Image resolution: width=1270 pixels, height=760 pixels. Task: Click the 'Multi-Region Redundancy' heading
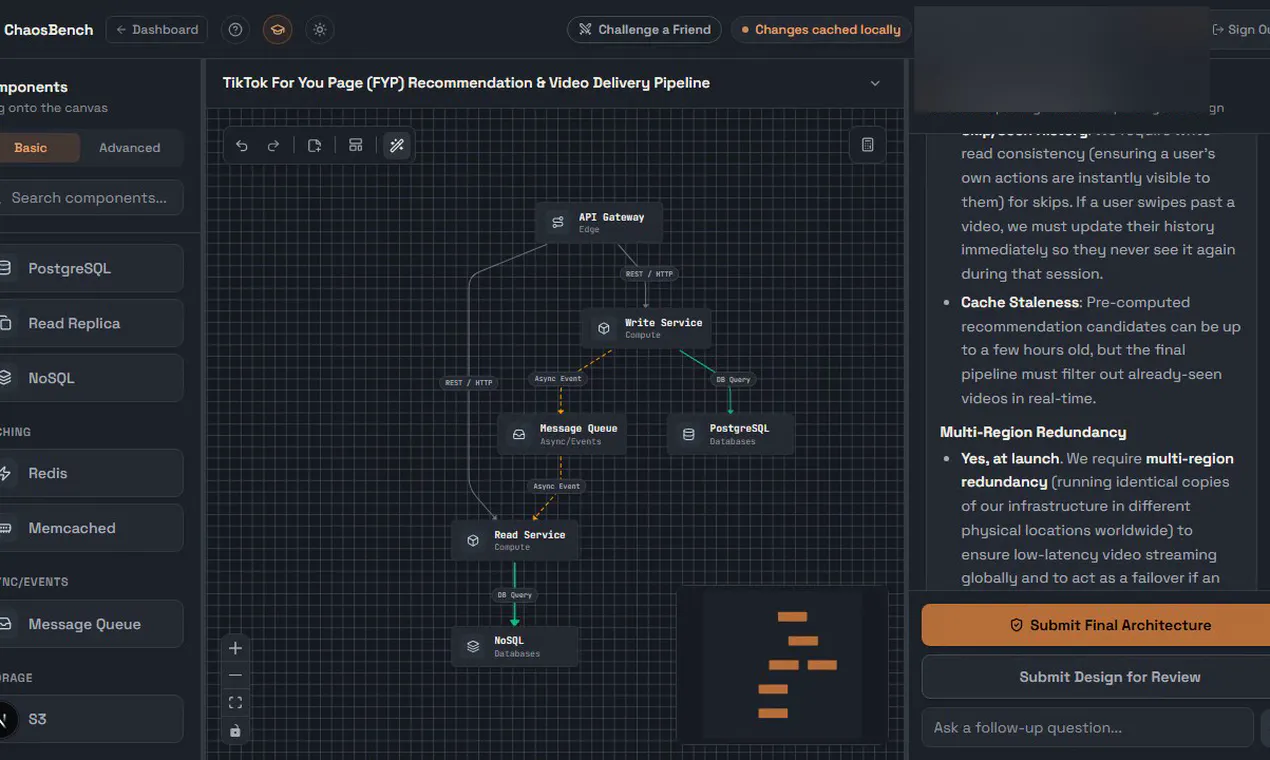click(1033, 432)
